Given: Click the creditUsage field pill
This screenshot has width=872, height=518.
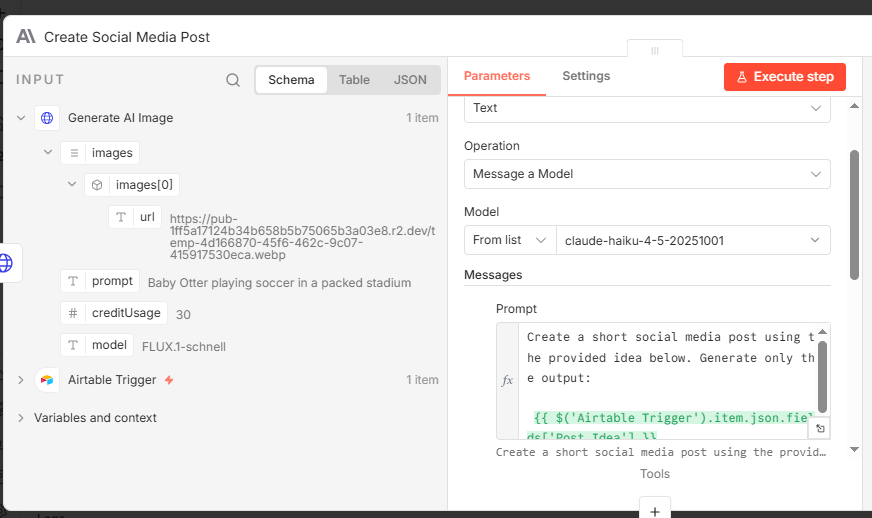Looking at the screenshot, I should [114, 313].
